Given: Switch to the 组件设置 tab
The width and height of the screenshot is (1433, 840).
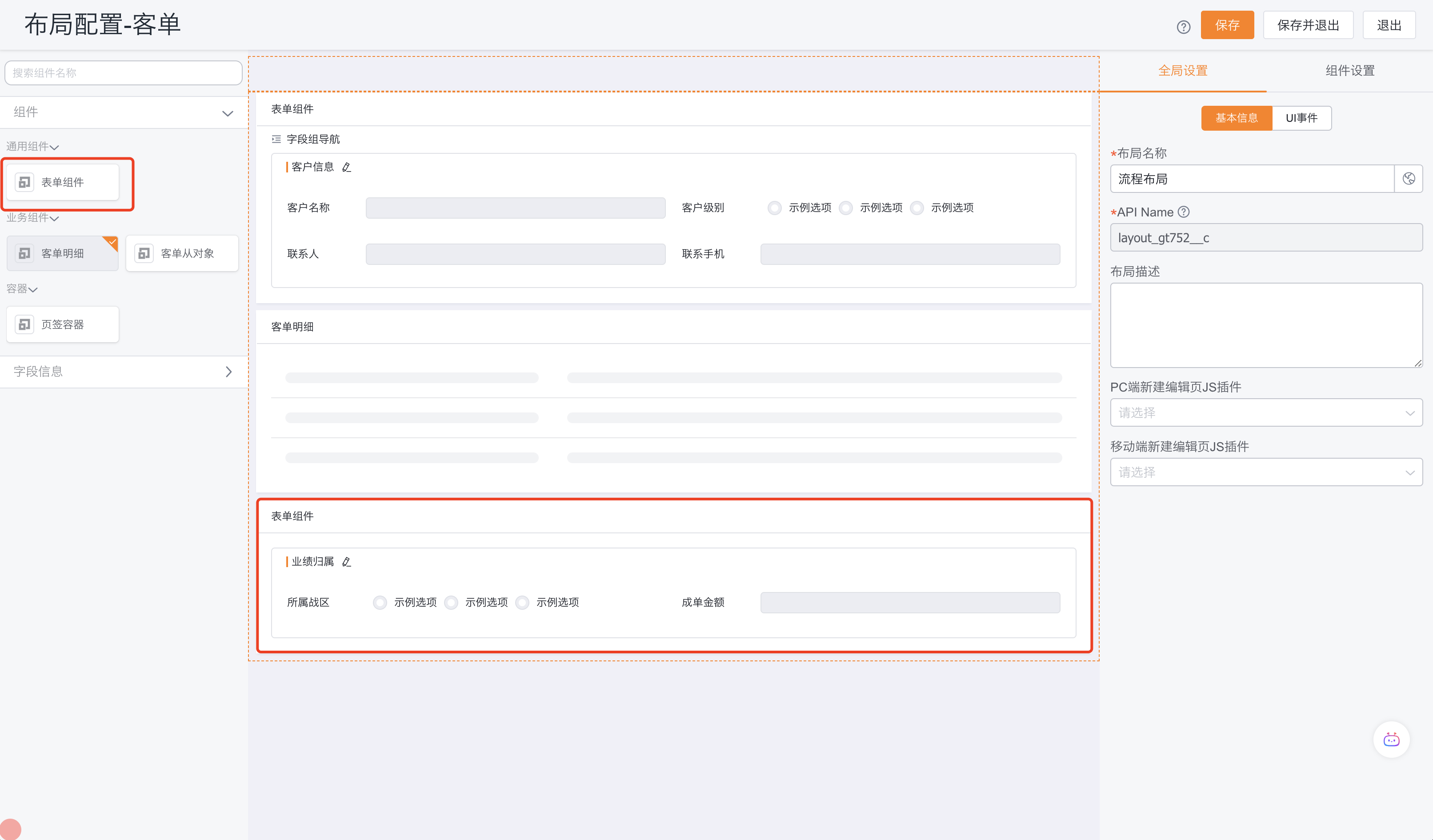Looking at the screenshot, I should pos(1349,71).
